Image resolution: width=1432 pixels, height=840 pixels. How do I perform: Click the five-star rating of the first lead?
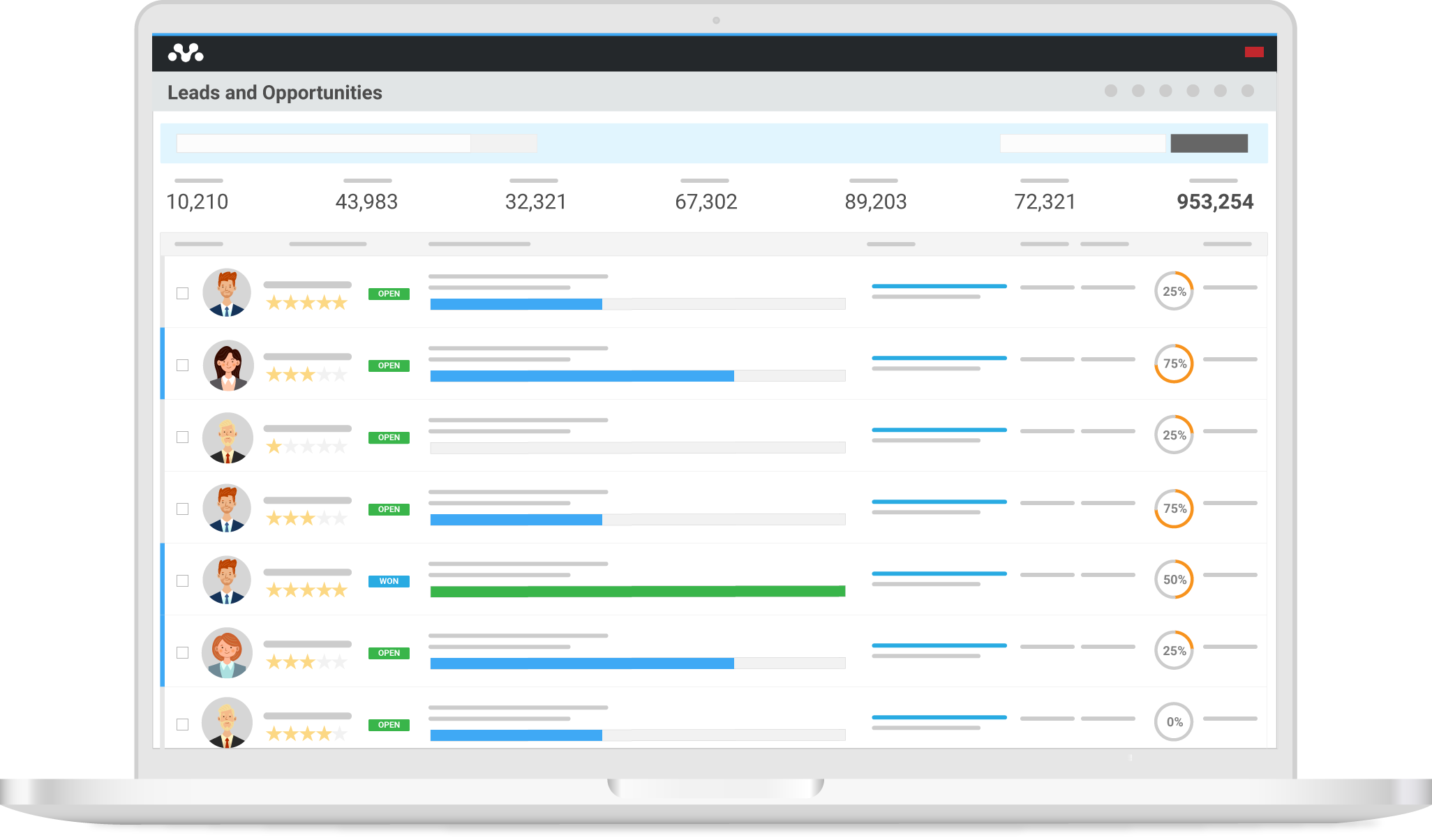pos(307,303)
